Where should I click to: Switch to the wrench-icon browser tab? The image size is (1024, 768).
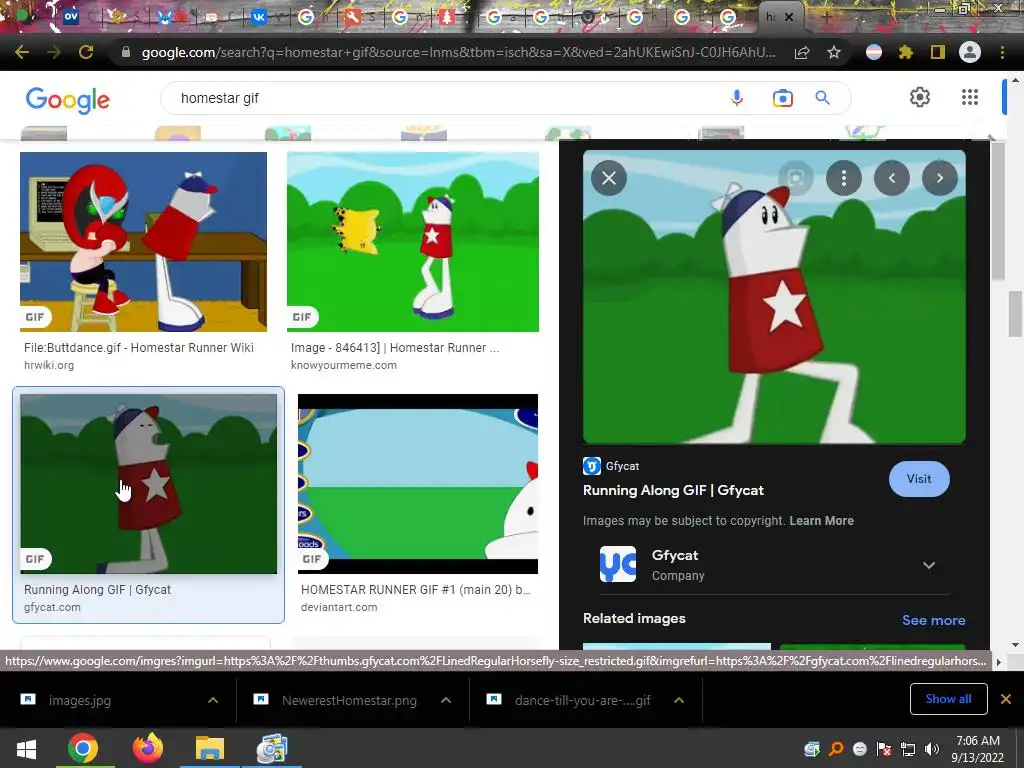coord(353,16)
